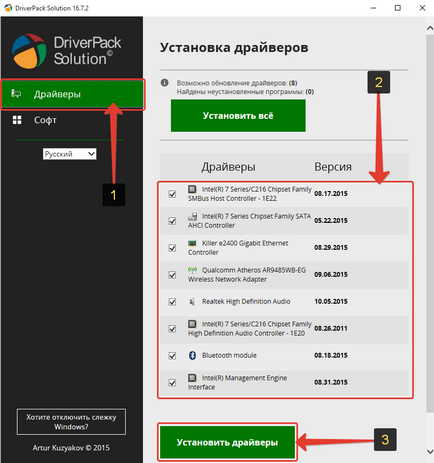Click the Bluetooth module driver name

coord(229,356)
